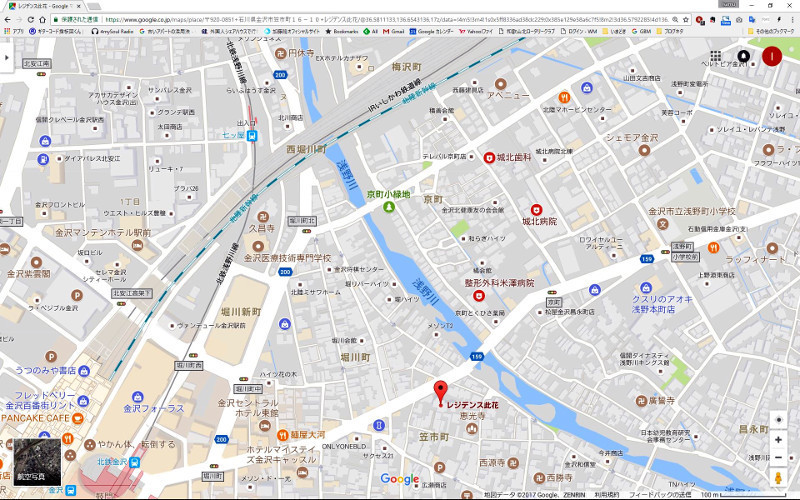Click the red pin for レジデンス此花

click(440, 393)
